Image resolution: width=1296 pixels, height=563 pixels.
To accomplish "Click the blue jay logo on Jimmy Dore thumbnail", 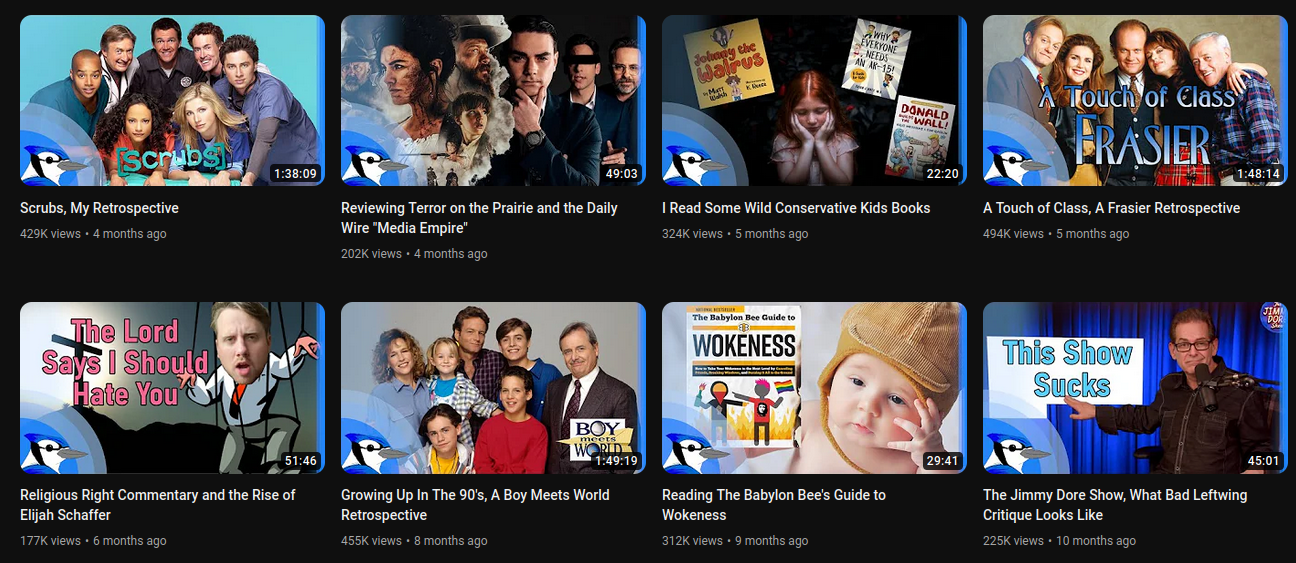I will coord(1016,452).
